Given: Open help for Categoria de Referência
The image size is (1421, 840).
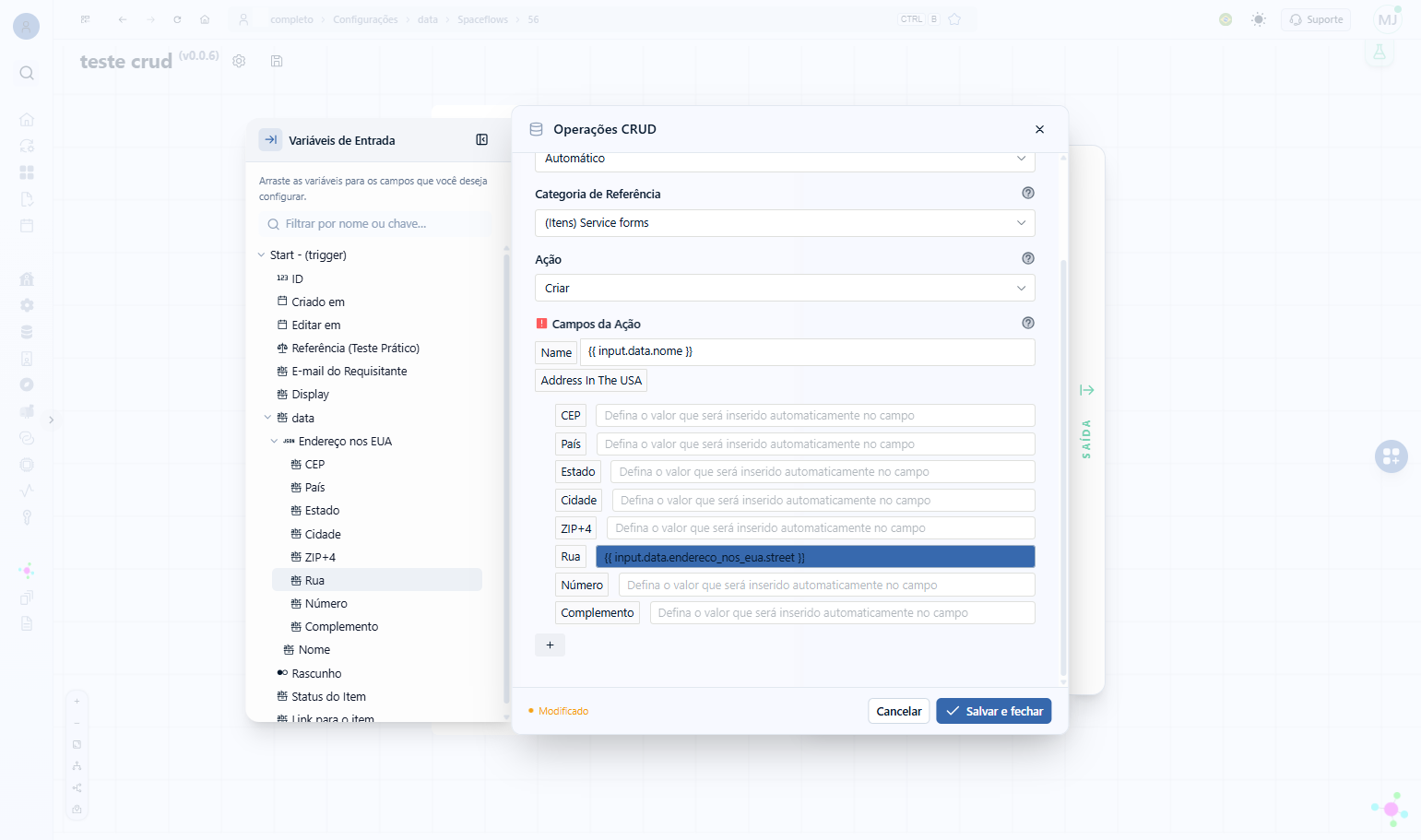Looking at the screenshot, I should pyautogui.click(x=1028, y=193).
